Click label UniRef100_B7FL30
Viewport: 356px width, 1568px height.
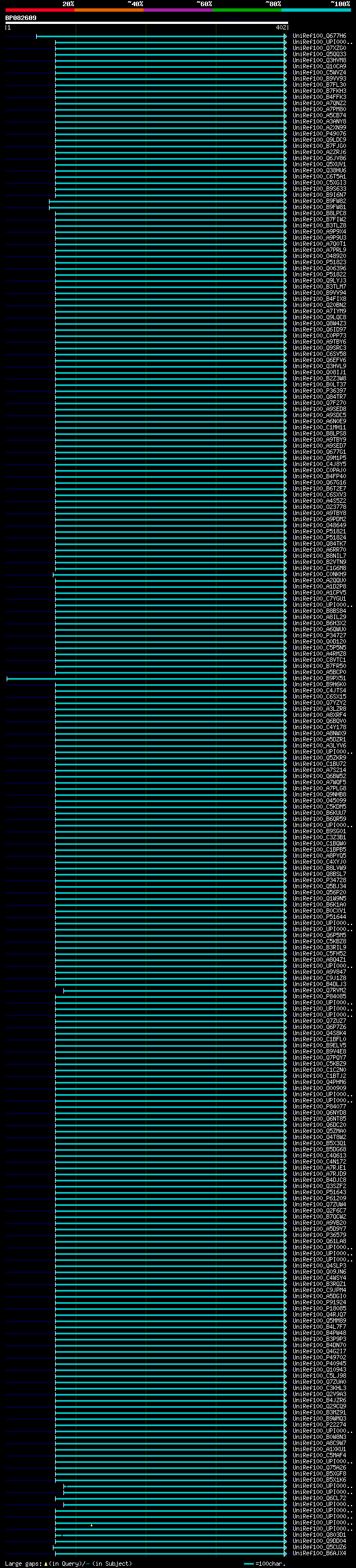(x=319, y=85)
